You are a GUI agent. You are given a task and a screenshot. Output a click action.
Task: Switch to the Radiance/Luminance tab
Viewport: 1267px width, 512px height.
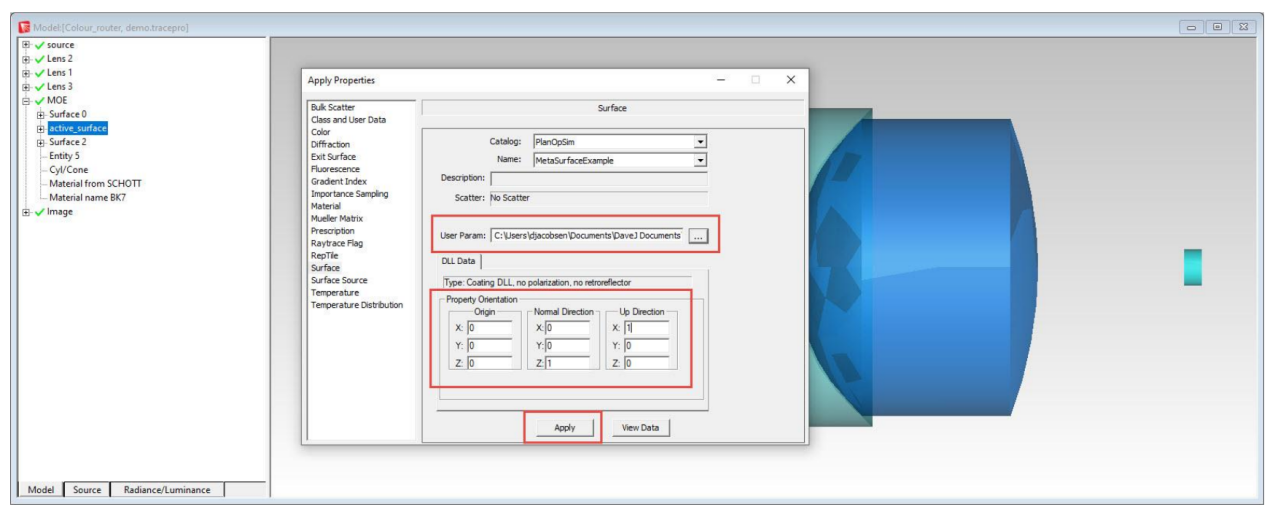click(x=167, y=490)
